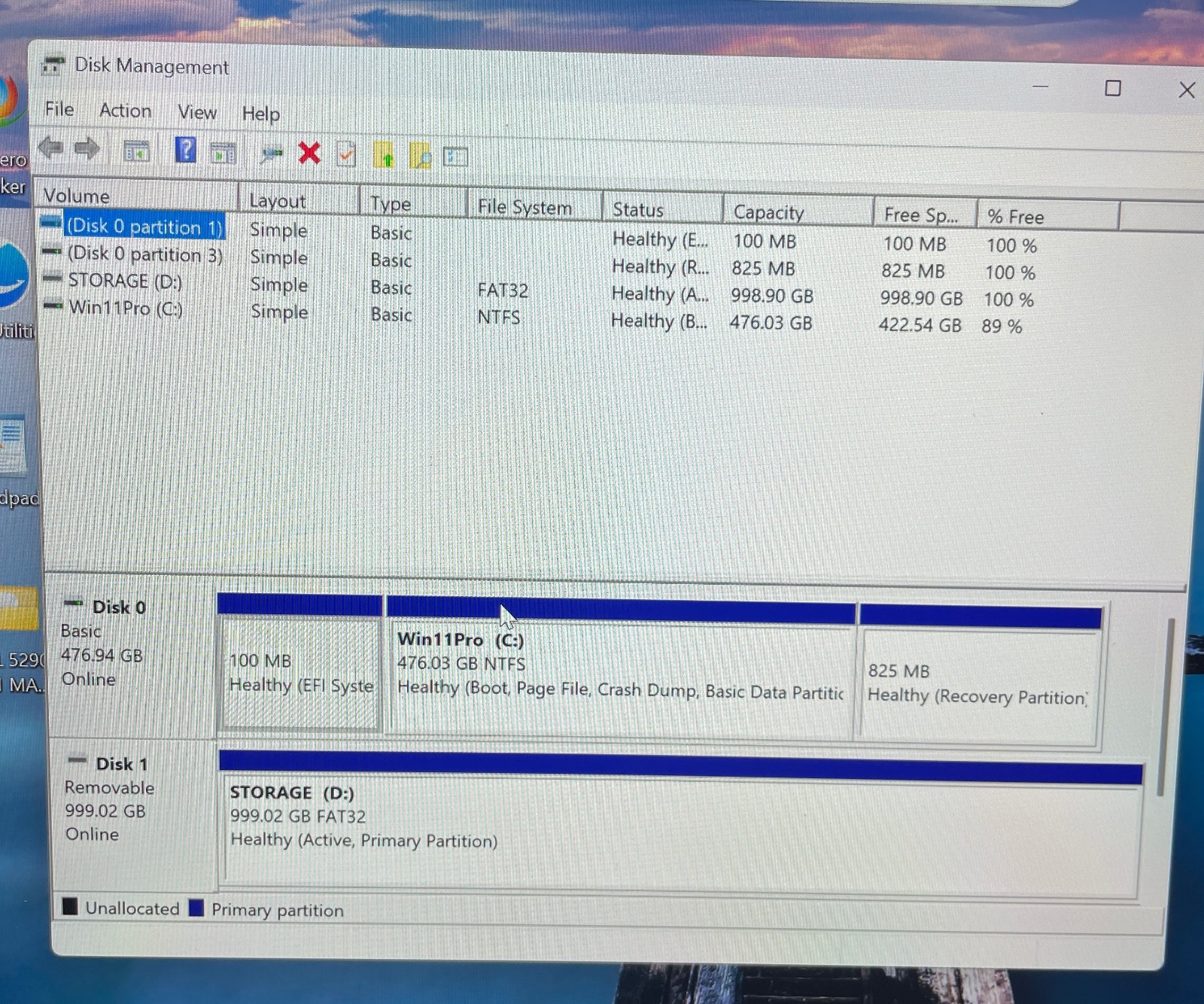This screenshot has width=1204, height=1004.
Task: Click the 422.54 GB free space cell
Action: (920, 325)
